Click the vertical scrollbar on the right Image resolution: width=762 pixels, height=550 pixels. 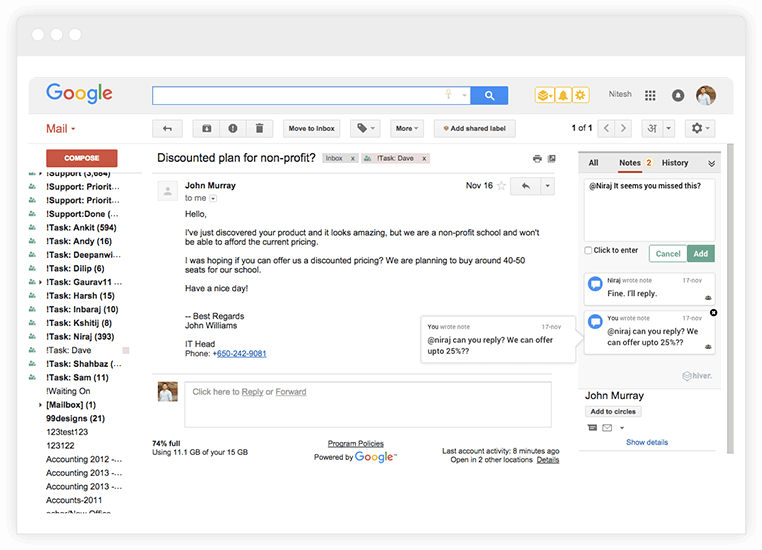click(x=730, y=298)
